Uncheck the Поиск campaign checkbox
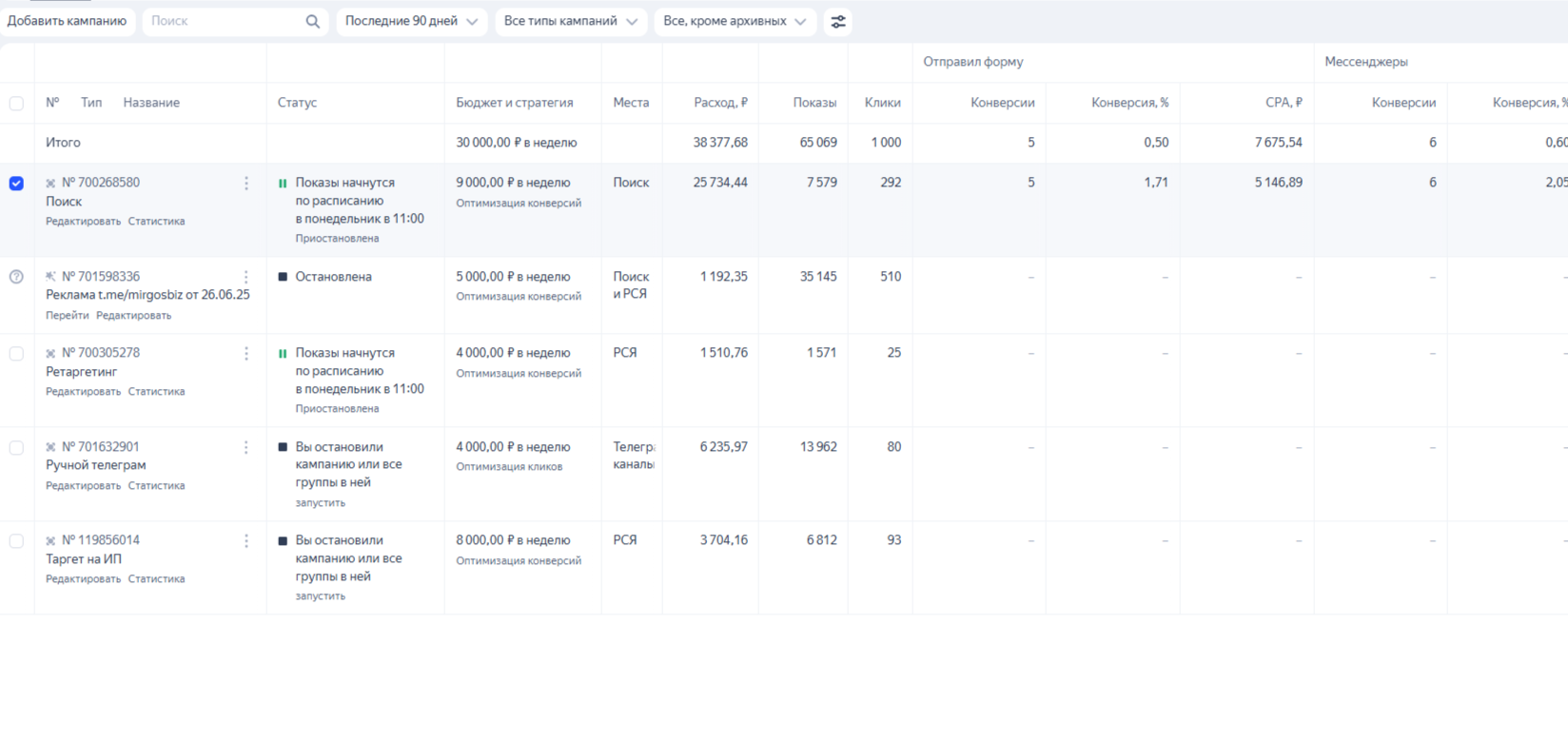This screenshot has width=1568, height=741. click(x=16, y=183)
